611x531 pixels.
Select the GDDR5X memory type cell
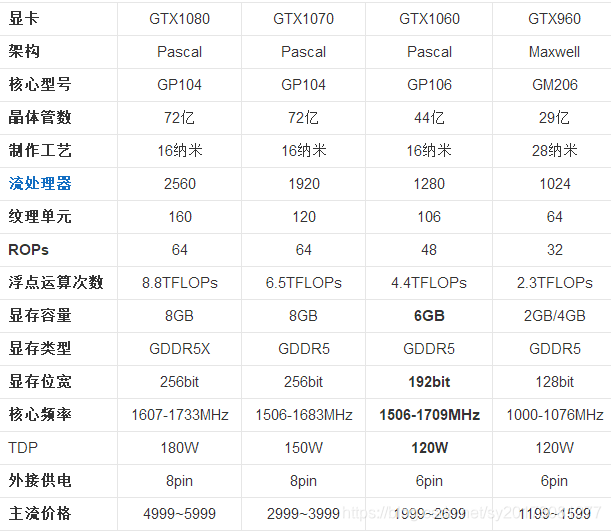pyautogui.click(x=180, y=349)
